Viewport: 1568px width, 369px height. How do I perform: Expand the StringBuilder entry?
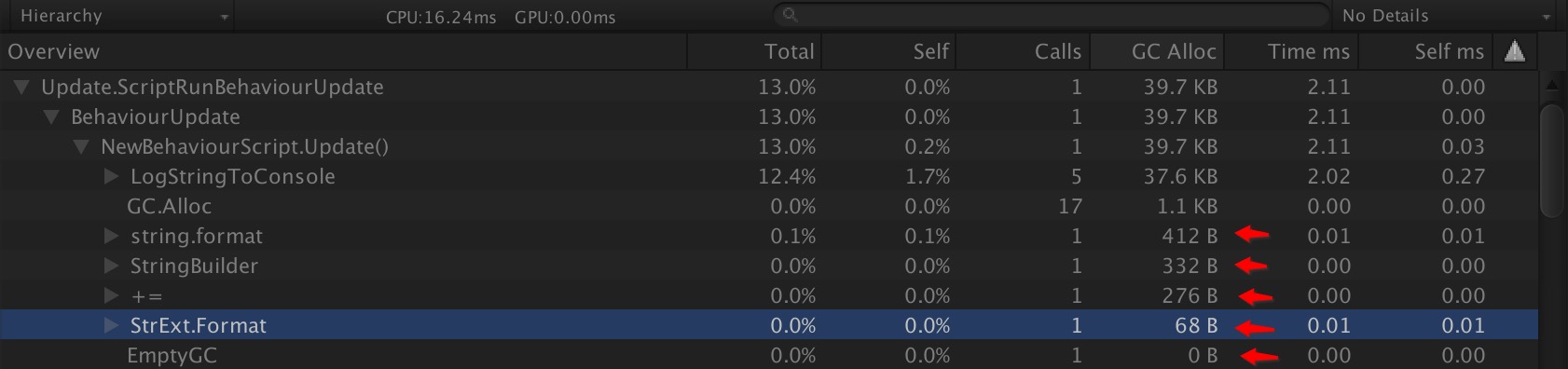tap(111, 266)
